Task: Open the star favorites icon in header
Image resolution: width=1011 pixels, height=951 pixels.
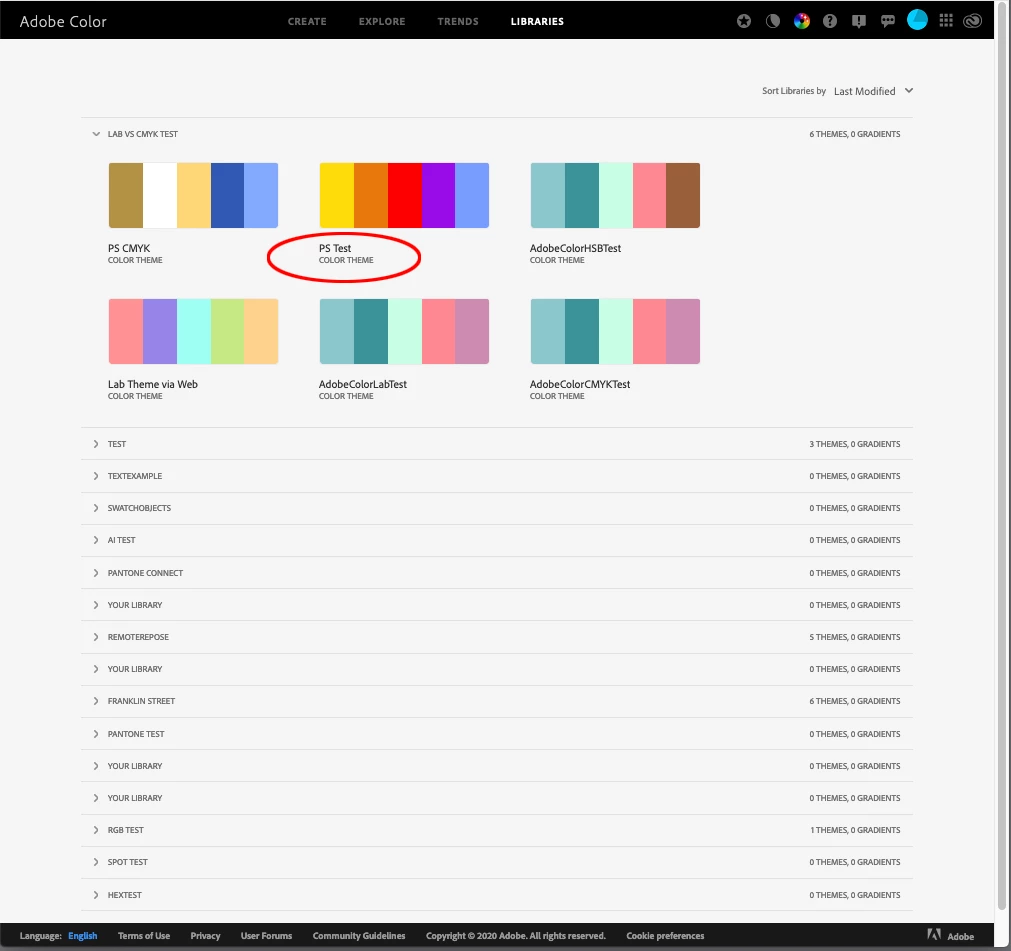Action: click(x=743, y=21)
